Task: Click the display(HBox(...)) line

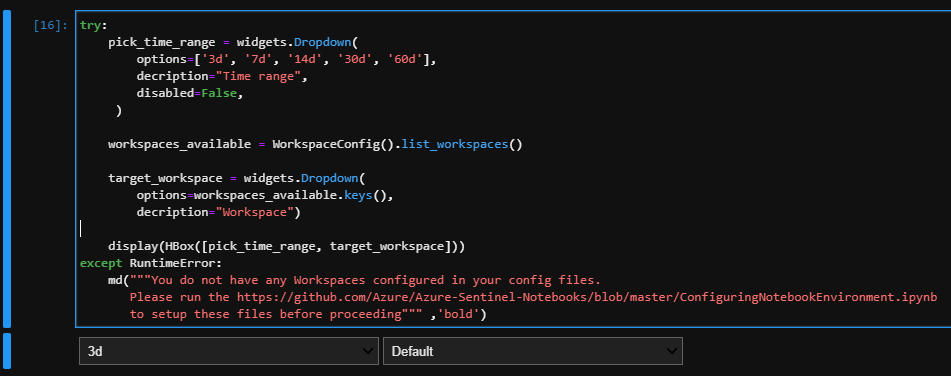Action: (x=286, y=246)
